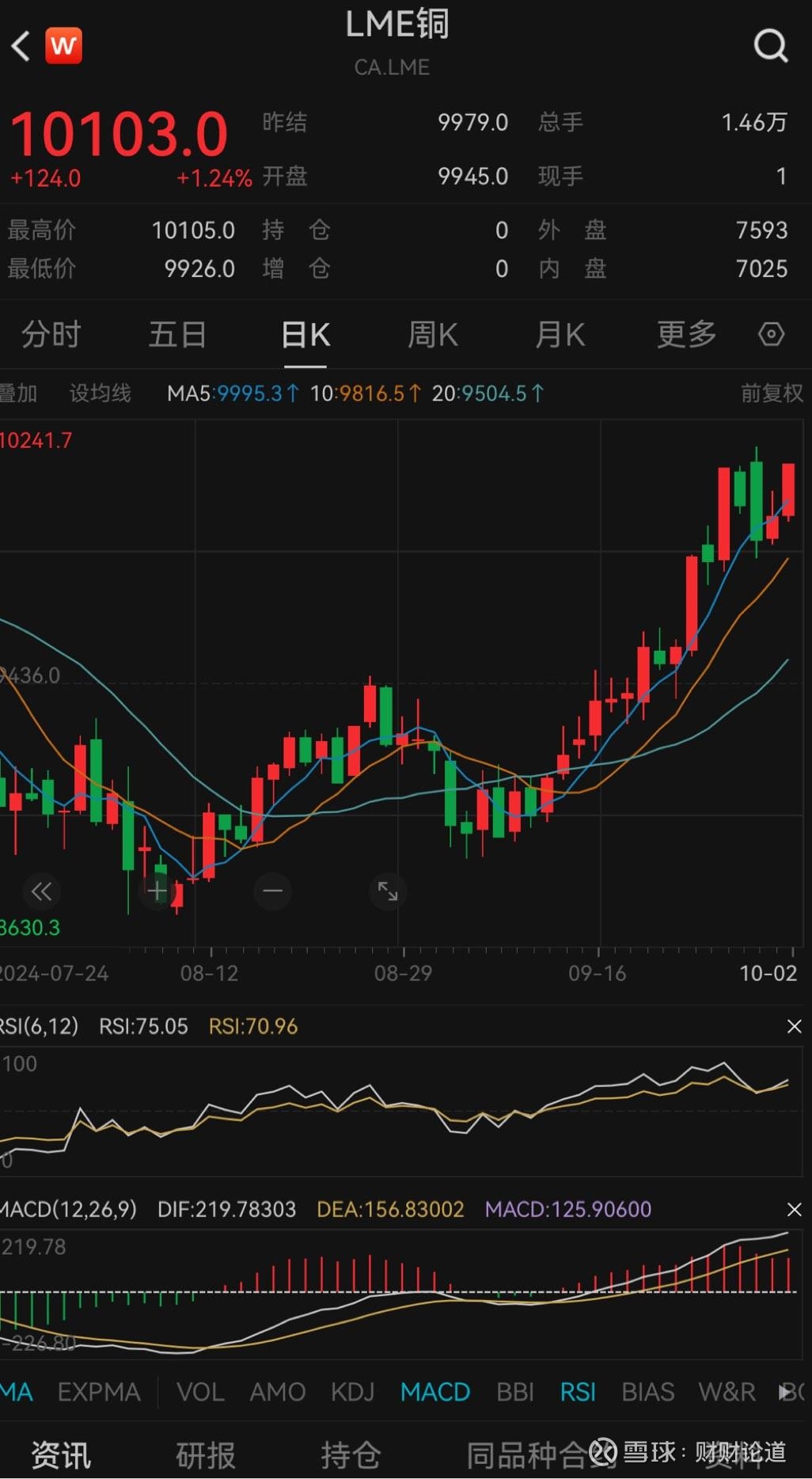Tap 设均线 to configure moving averages
Viewport: 812px width, 1479px height.
click(101, 393)
